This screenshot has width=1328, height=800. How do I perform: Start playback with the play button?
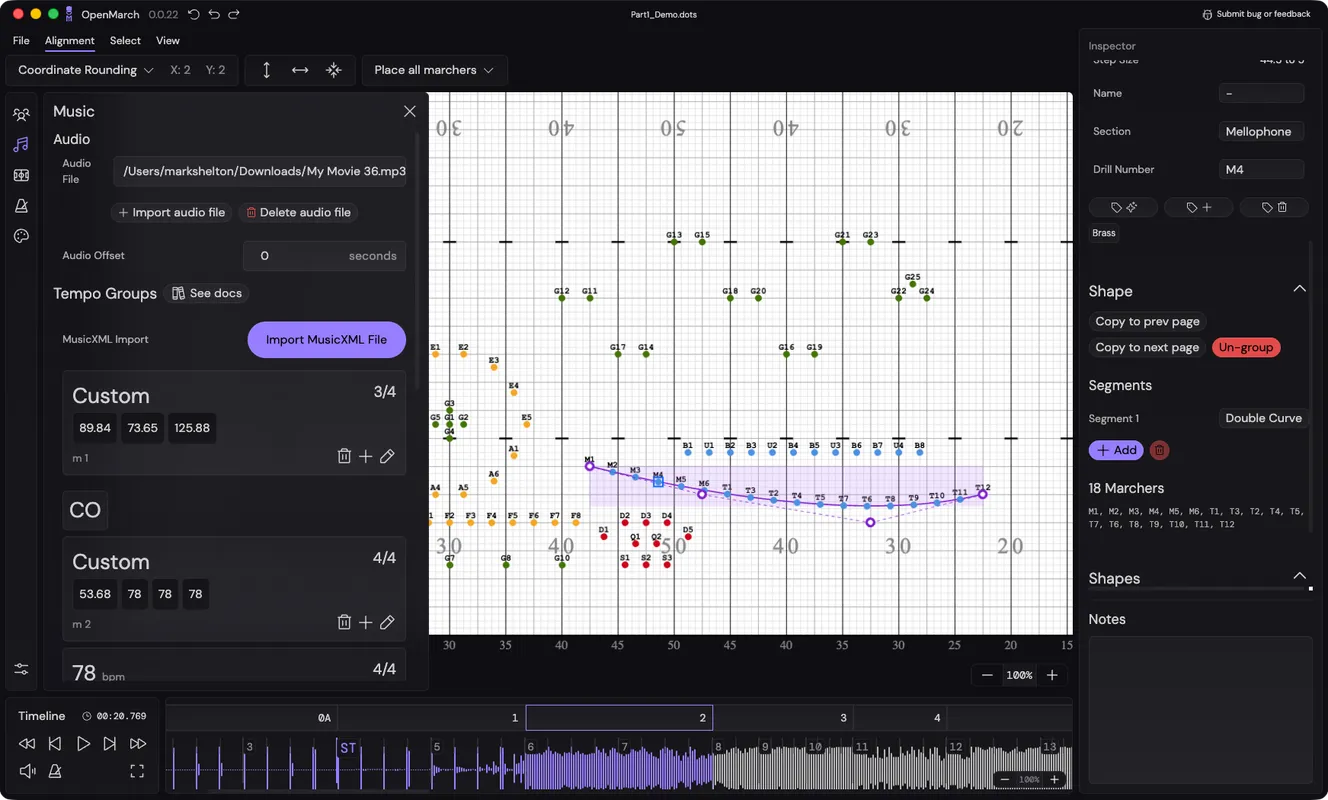click(83, 744)
